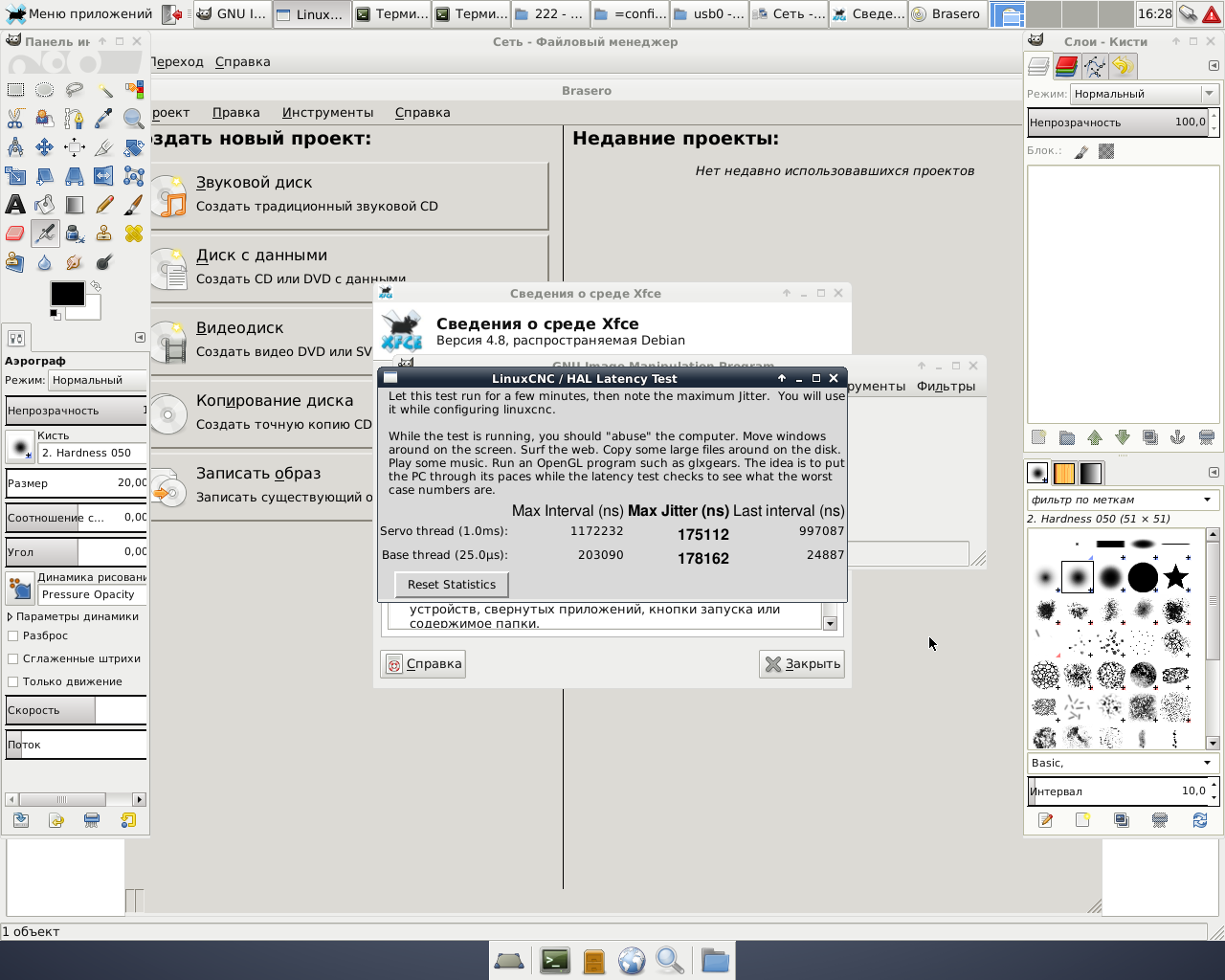The height and width of the screenshot is (980, 1225).
Task: Select the Rectangle Select tool in GIMP toolbox
Action: click(15, 90)
